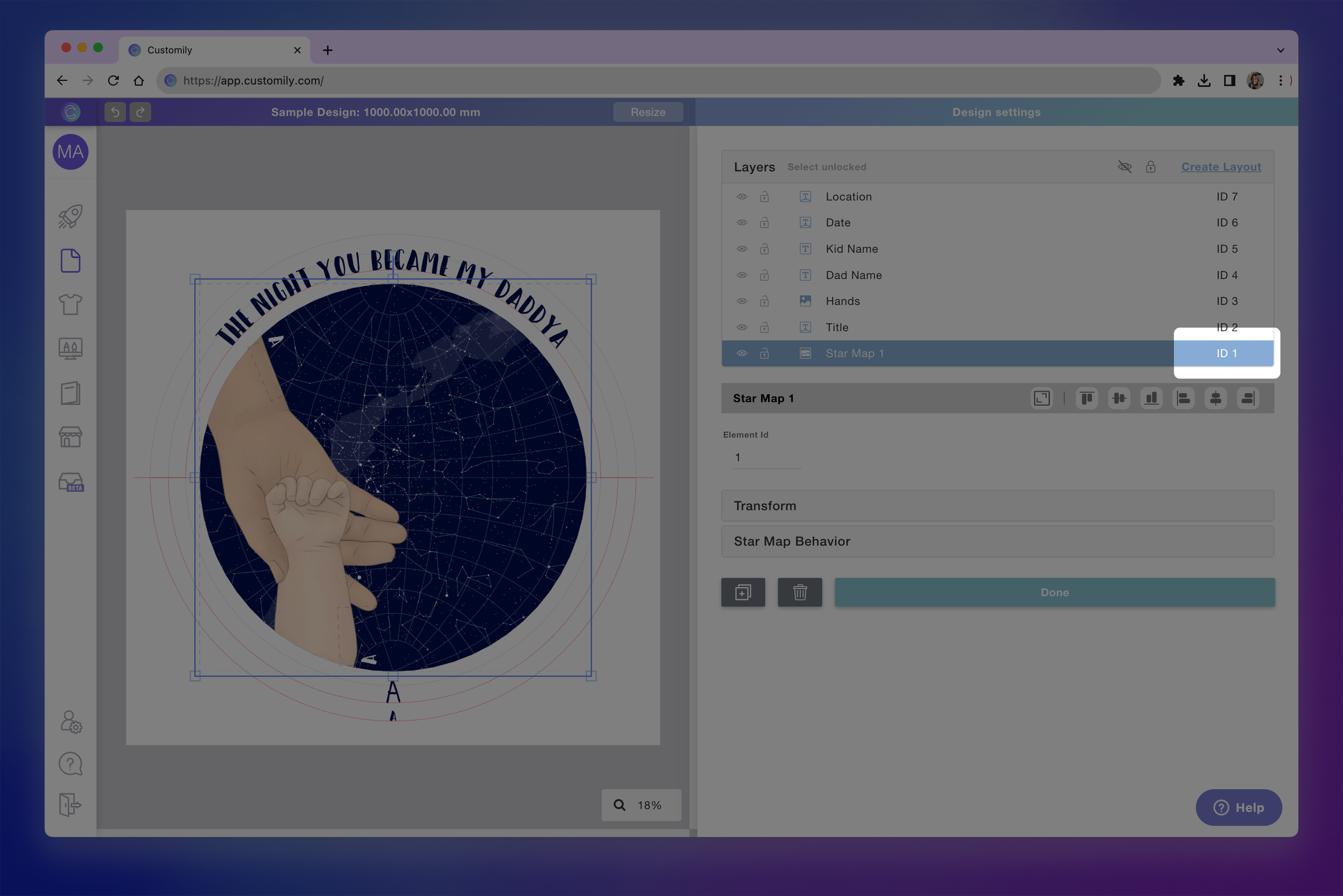Center Star Map 1 horizontally
The height and width of the screenshot is (896, 1343).
click(1215, 398)
